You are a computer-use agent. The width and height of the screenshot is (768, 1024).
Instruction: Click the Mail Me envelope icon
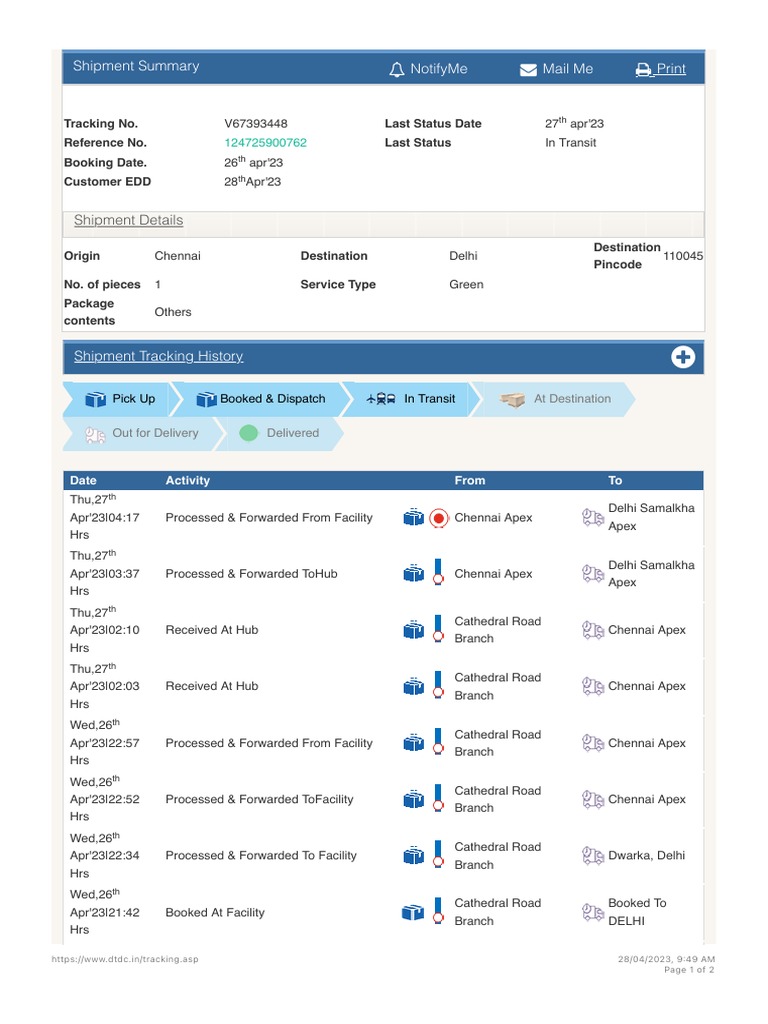(528, 70)
